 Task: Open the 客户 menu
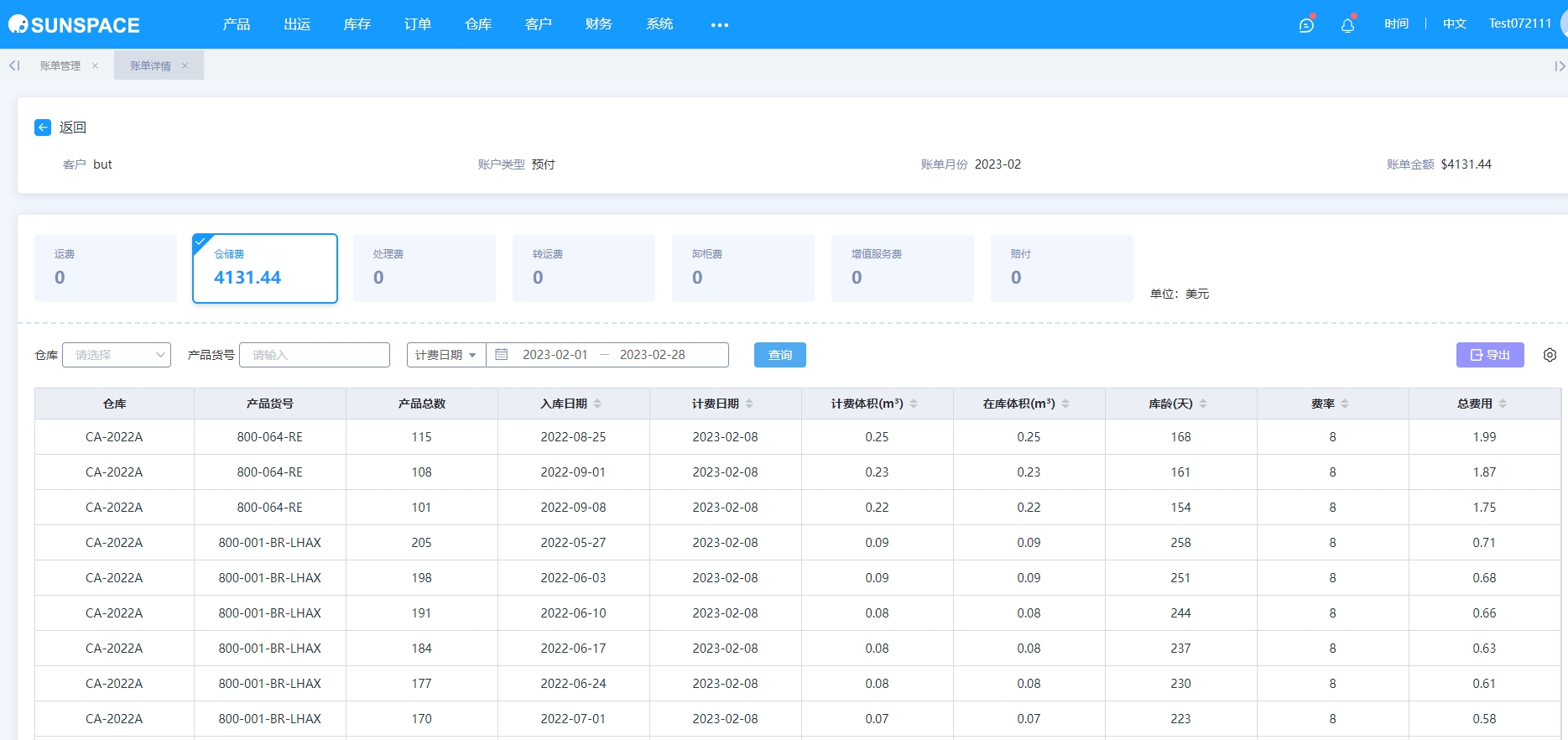point(539,24)
